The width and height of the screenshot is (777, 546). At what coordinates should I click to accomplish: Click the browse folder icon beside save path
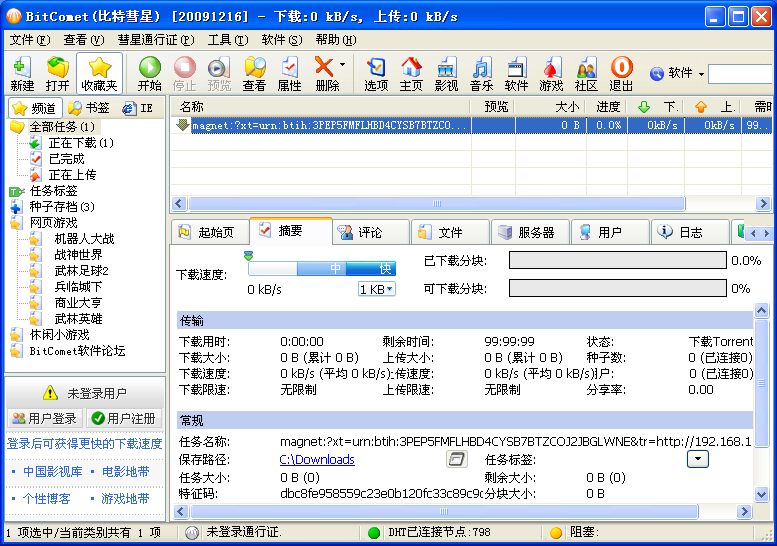[x=456, y=459]
